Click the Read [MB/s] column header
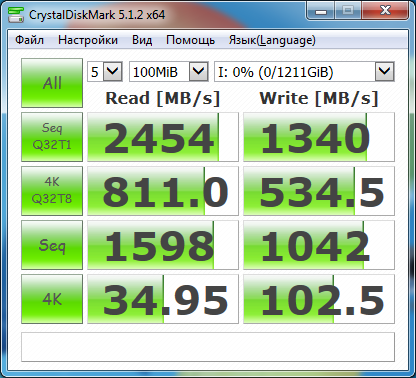The width and height of the screenshot is (416, 378). tap(163, 98)
